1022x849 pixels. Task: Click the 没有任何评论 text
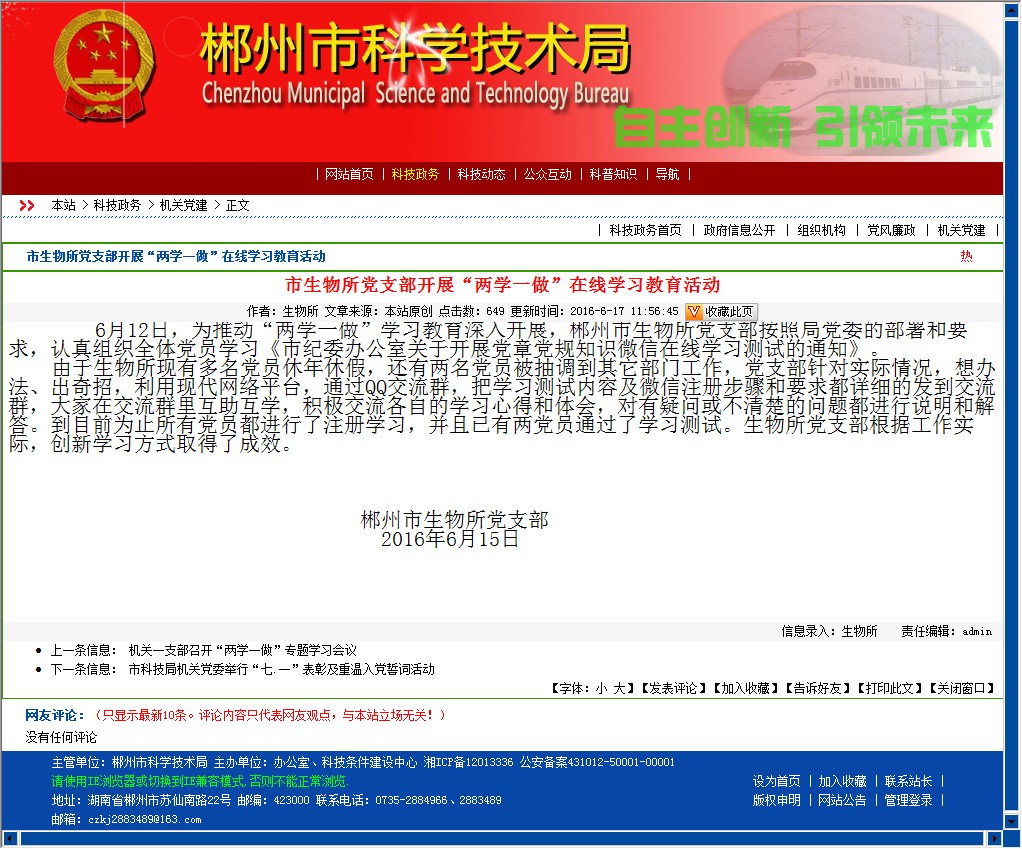point(61,738)
